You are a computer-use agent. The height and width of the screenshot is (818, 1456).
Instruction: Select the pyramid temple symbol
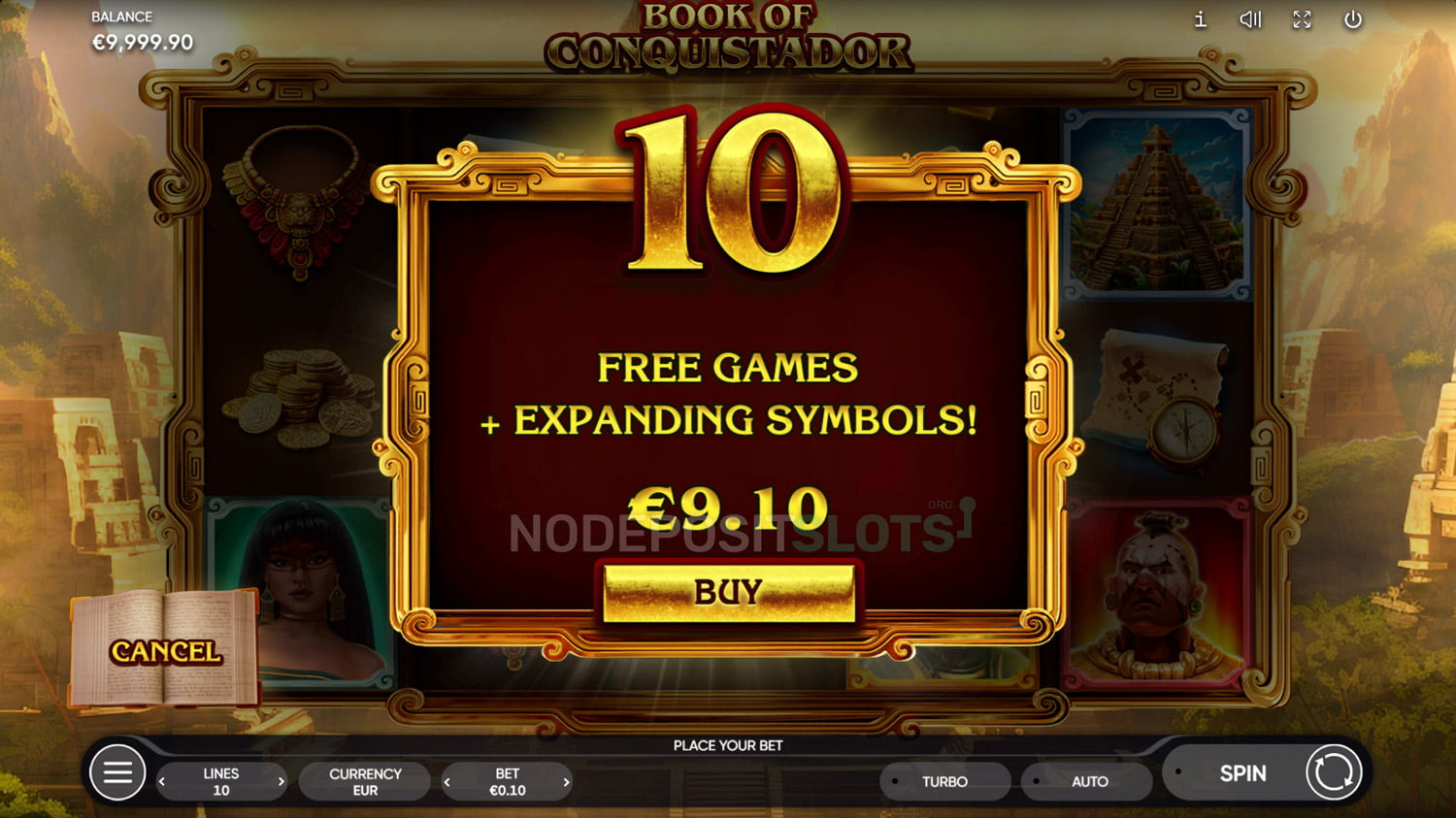(x=1156, y=204)
